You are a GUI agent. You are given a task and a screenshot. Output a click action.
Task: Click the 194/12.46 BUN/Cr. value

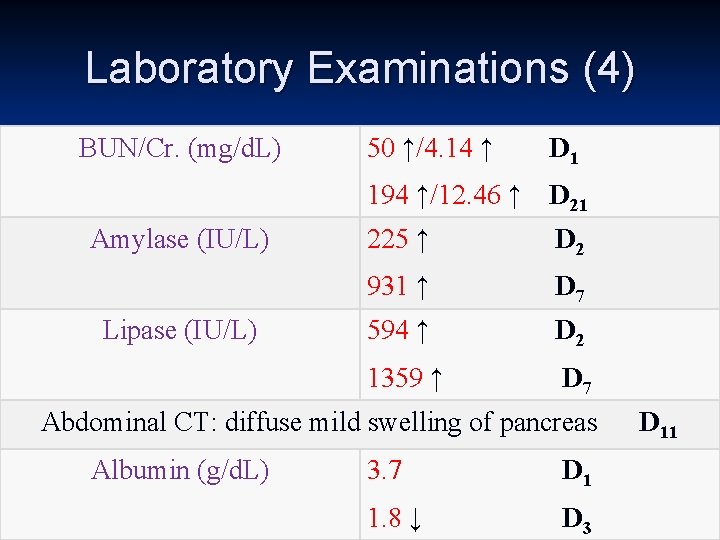pos(444,195)
